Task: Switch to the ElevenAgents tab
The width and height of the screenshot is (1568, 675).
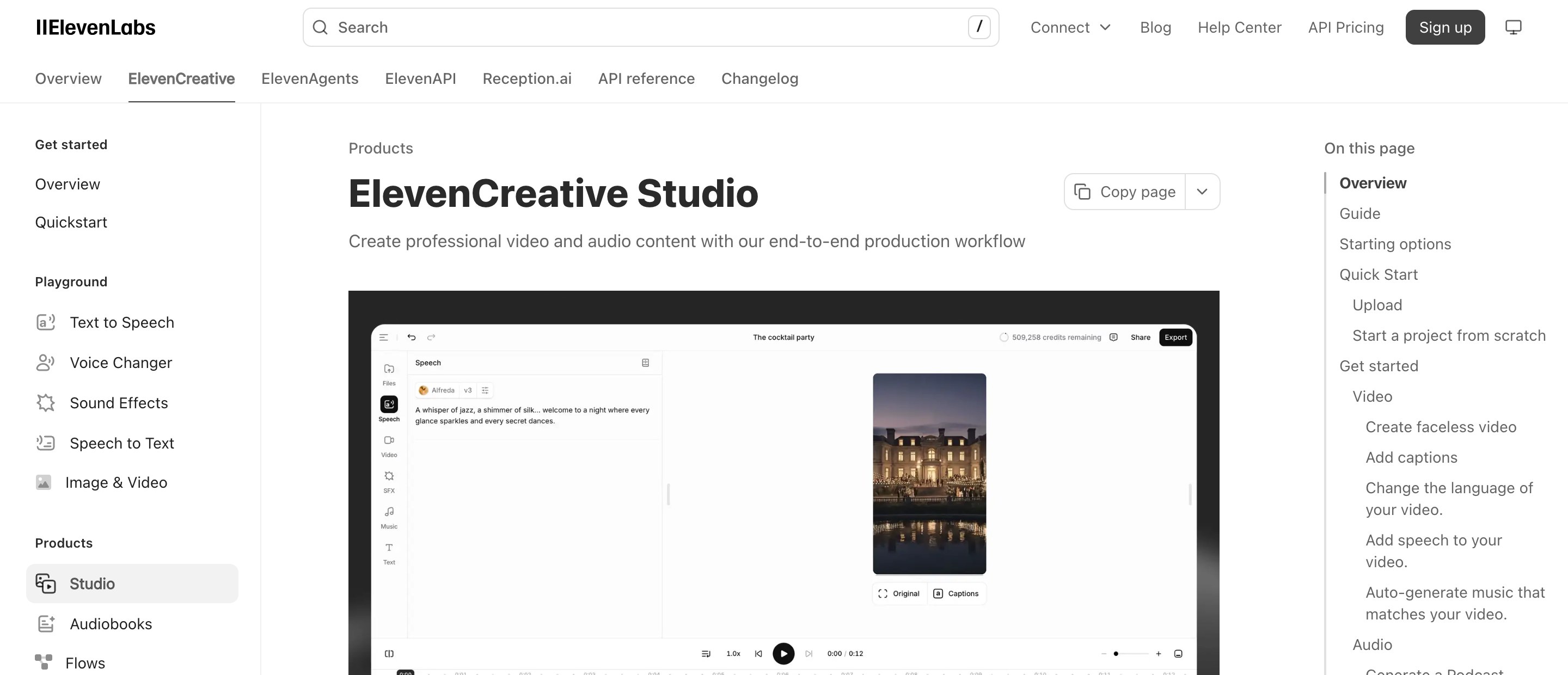Action: point(310,78)
